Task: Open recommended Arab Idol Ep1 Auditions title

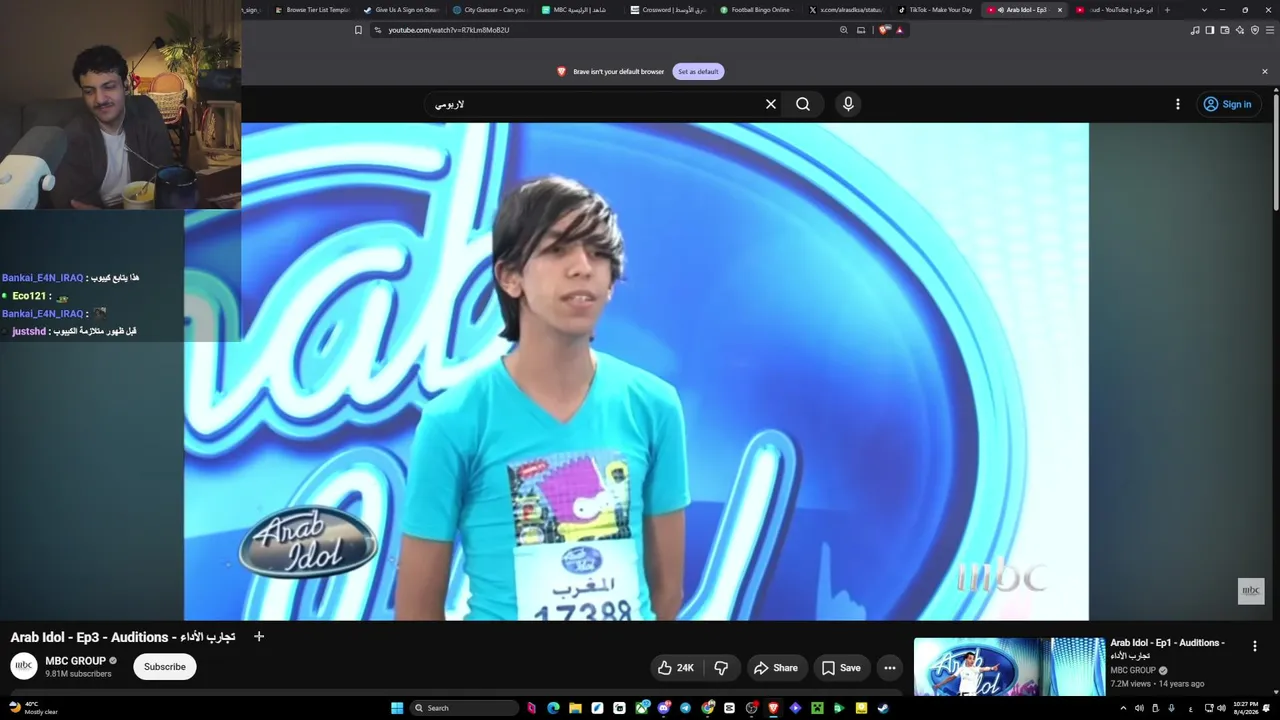Action: 1167,648
